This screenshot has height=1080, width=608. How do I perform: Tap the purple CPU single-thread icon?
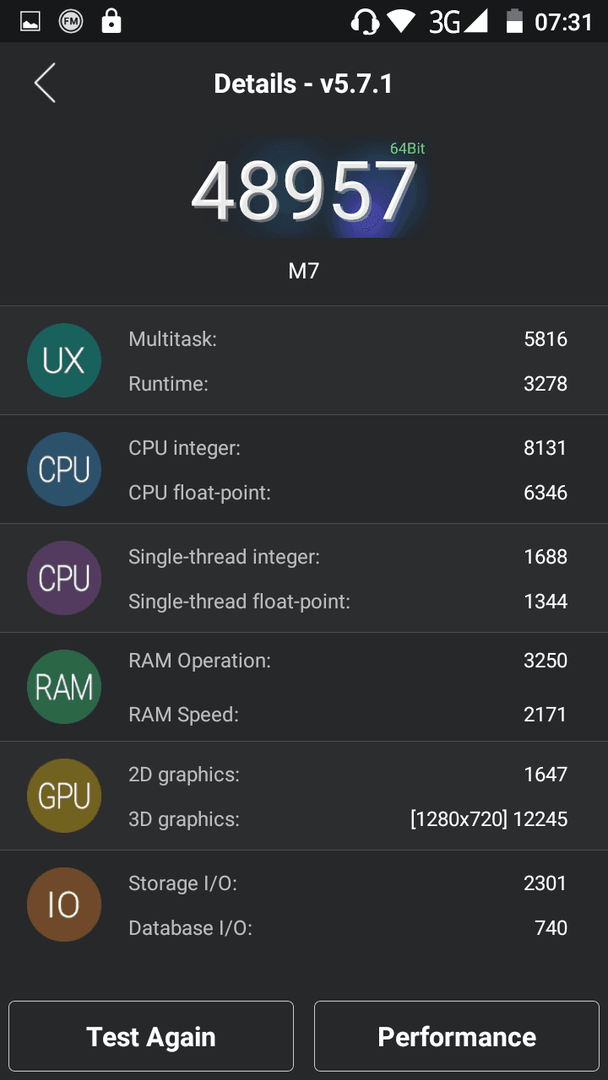pos(64,578)
